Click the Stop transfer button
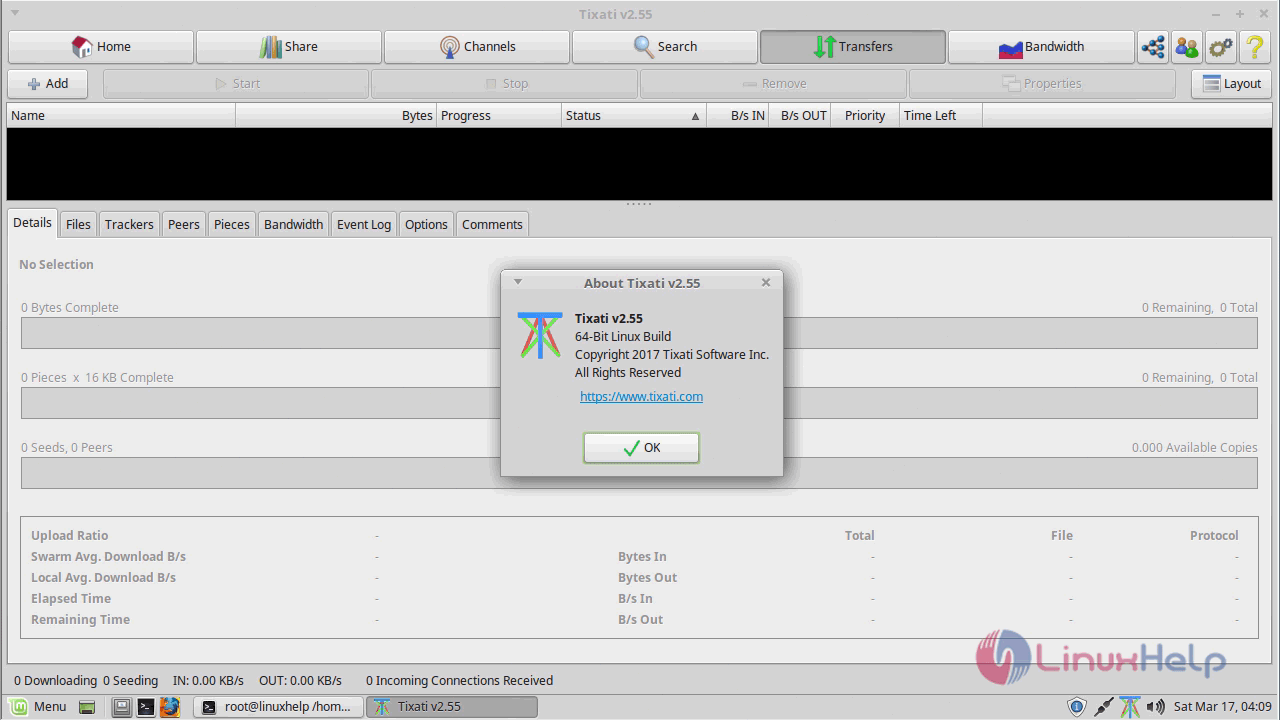The image size is (1280, 720). point(505,84)
